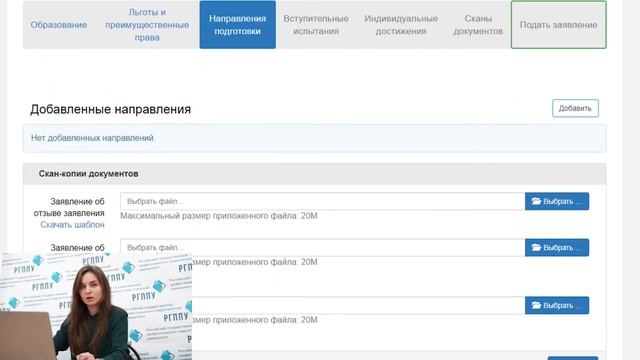Viewport: 640px width, 360px height.
Task: Click Выбрать button in second file row
Action: pyautogui.click(x=557, y=248)
